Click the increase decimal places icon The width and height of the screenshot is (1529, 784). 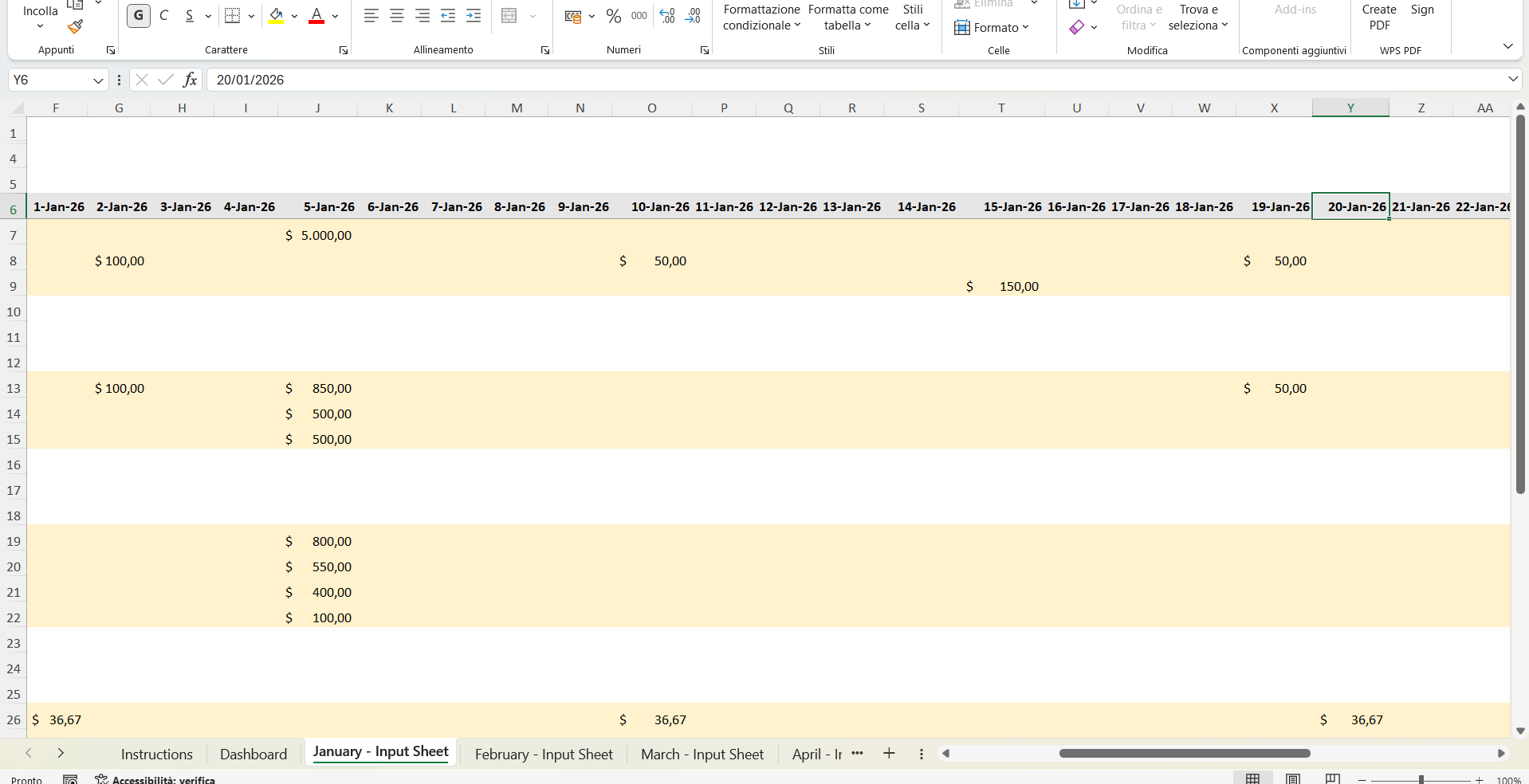coord(668,16)
